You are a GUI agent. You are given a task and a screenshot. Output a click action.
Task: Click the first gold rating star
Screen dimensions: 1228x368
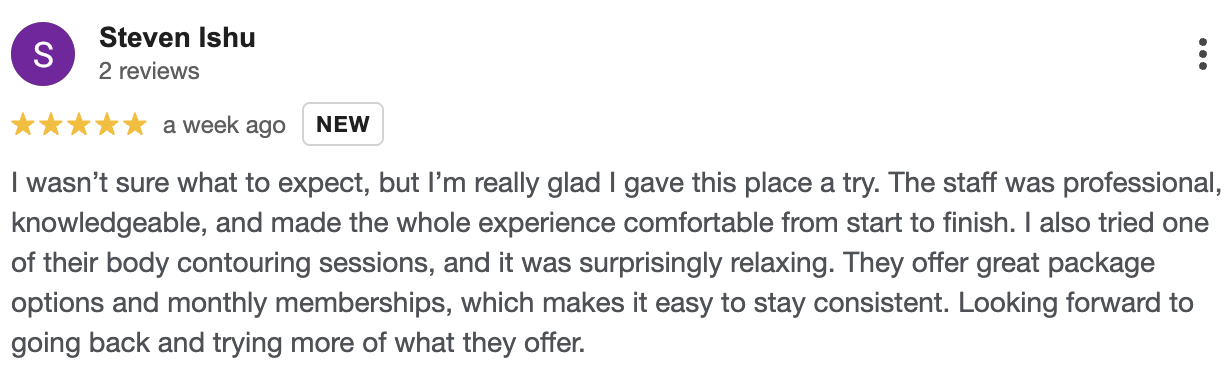coord(23,125)
